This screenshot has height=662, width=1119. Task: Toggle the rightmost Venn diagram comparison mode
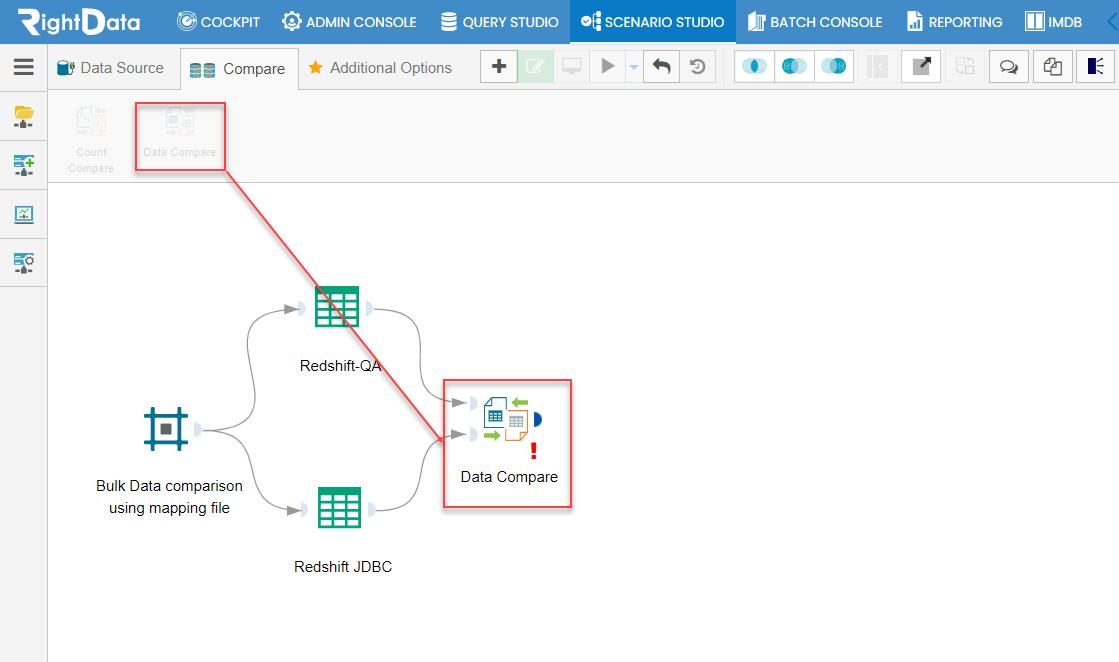click(834, 67)
